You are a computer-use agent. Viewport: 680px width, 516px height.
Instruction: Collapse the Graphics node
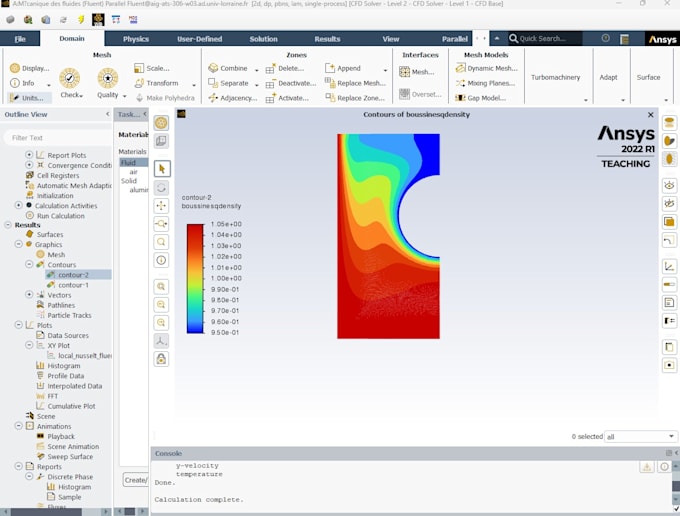(x=18, y=244)
